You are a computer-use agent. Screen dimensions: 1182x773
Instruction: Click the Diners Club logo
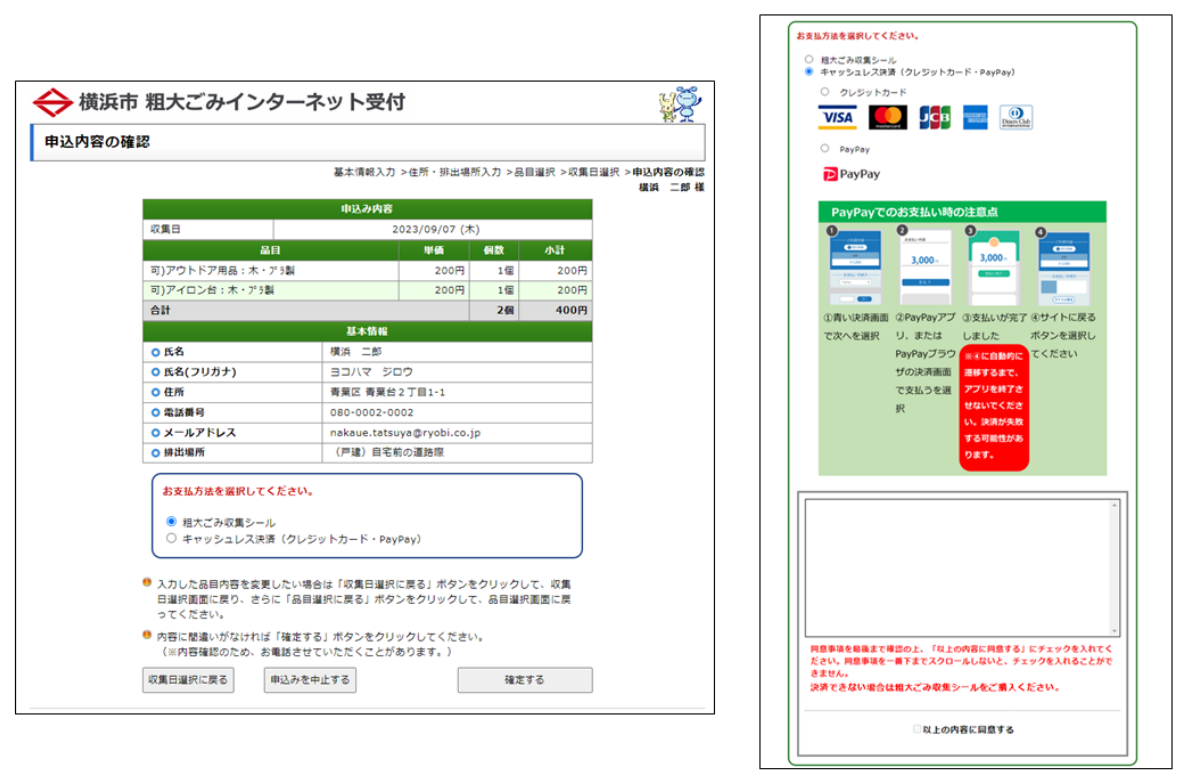[x=1015, y=118]
